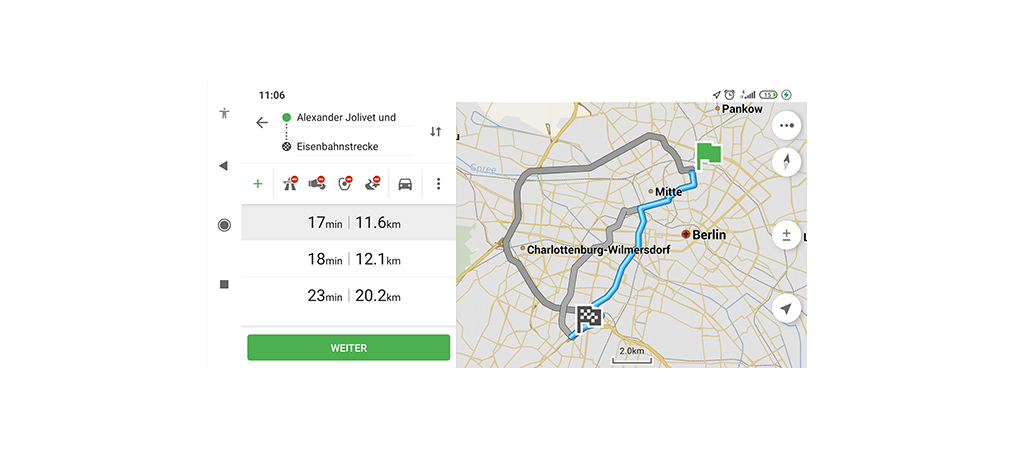Open more route options vertical dots

[438, 184]
